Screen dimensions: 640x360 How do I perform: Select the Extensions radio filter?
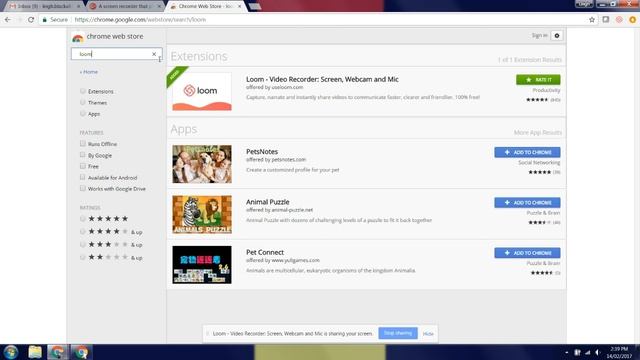(x=83, y=91)
